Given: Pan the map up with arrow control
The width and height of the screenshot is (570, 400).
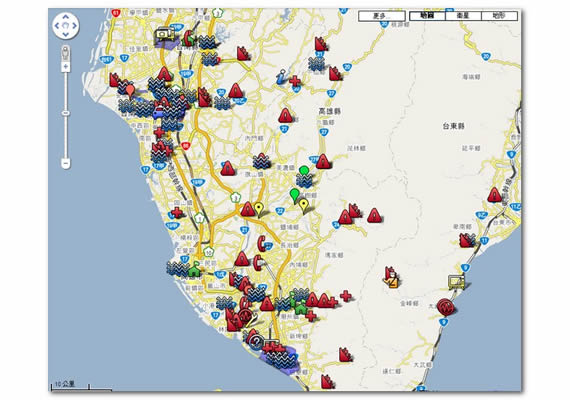Looking at the screenshot, I should [66, 17].
